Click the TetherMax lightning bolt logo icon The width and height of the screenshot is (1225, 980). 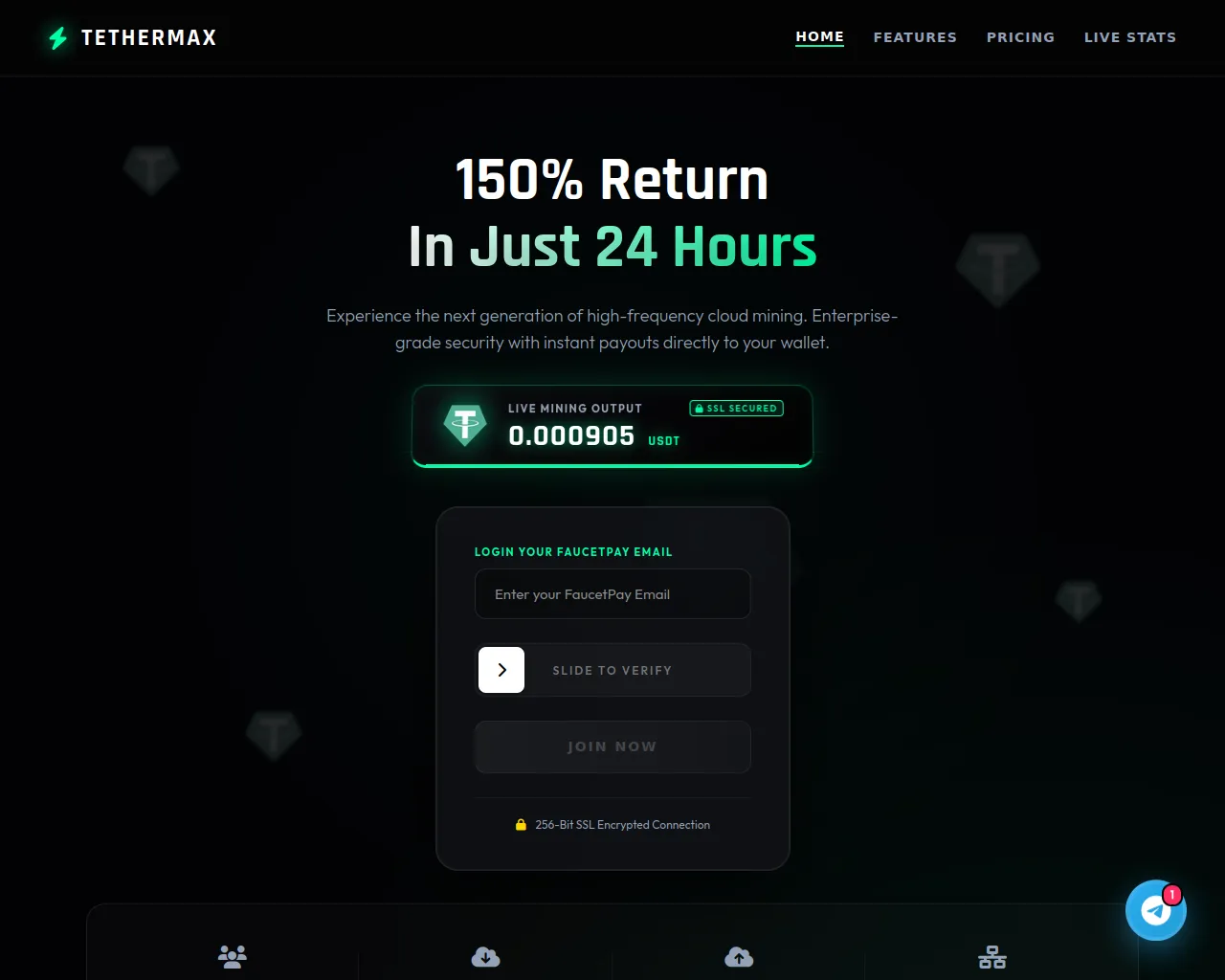pyautogui.click(x=58, y=37)
